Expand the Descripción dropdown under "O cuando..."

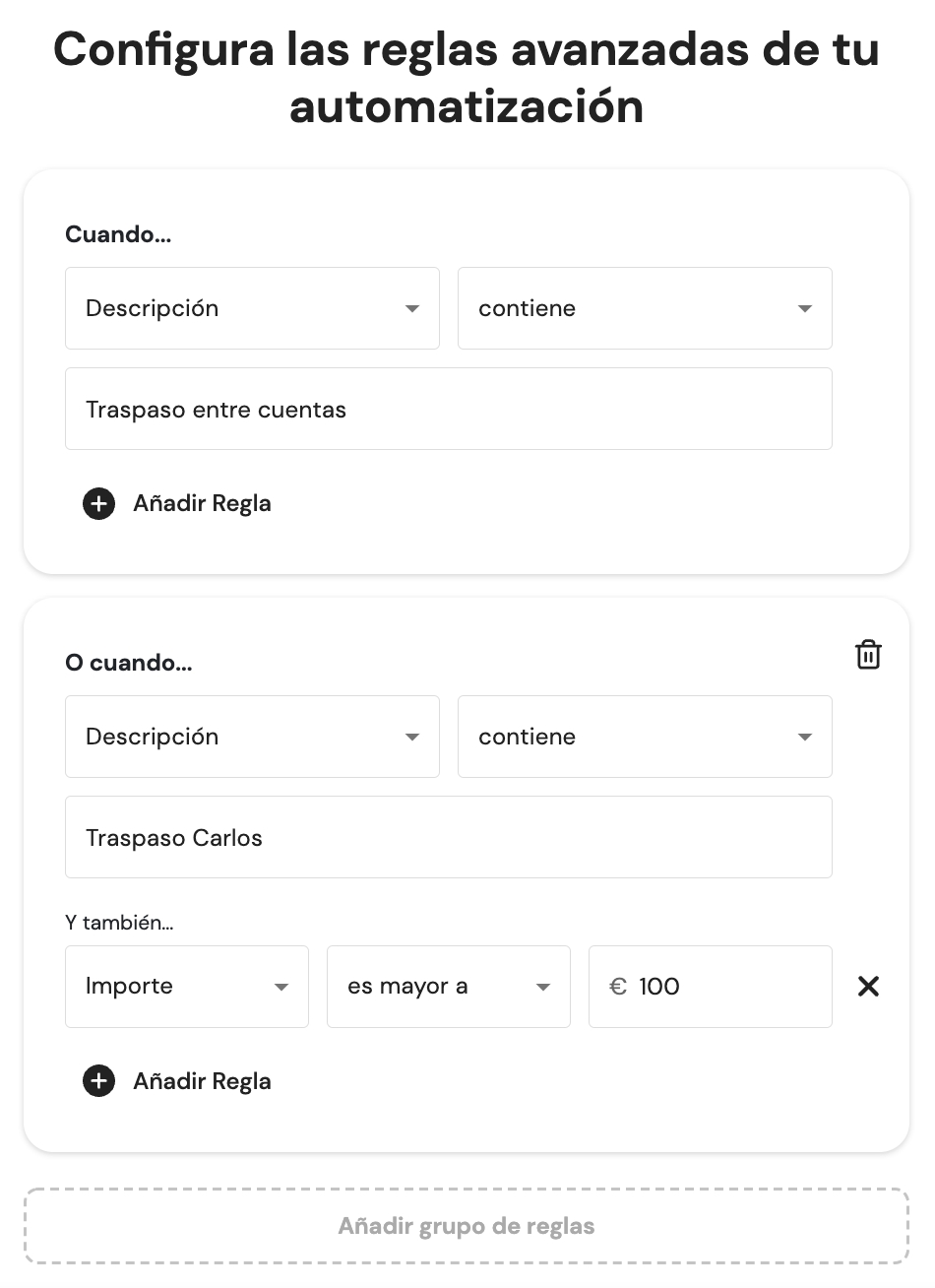[252, 737]
